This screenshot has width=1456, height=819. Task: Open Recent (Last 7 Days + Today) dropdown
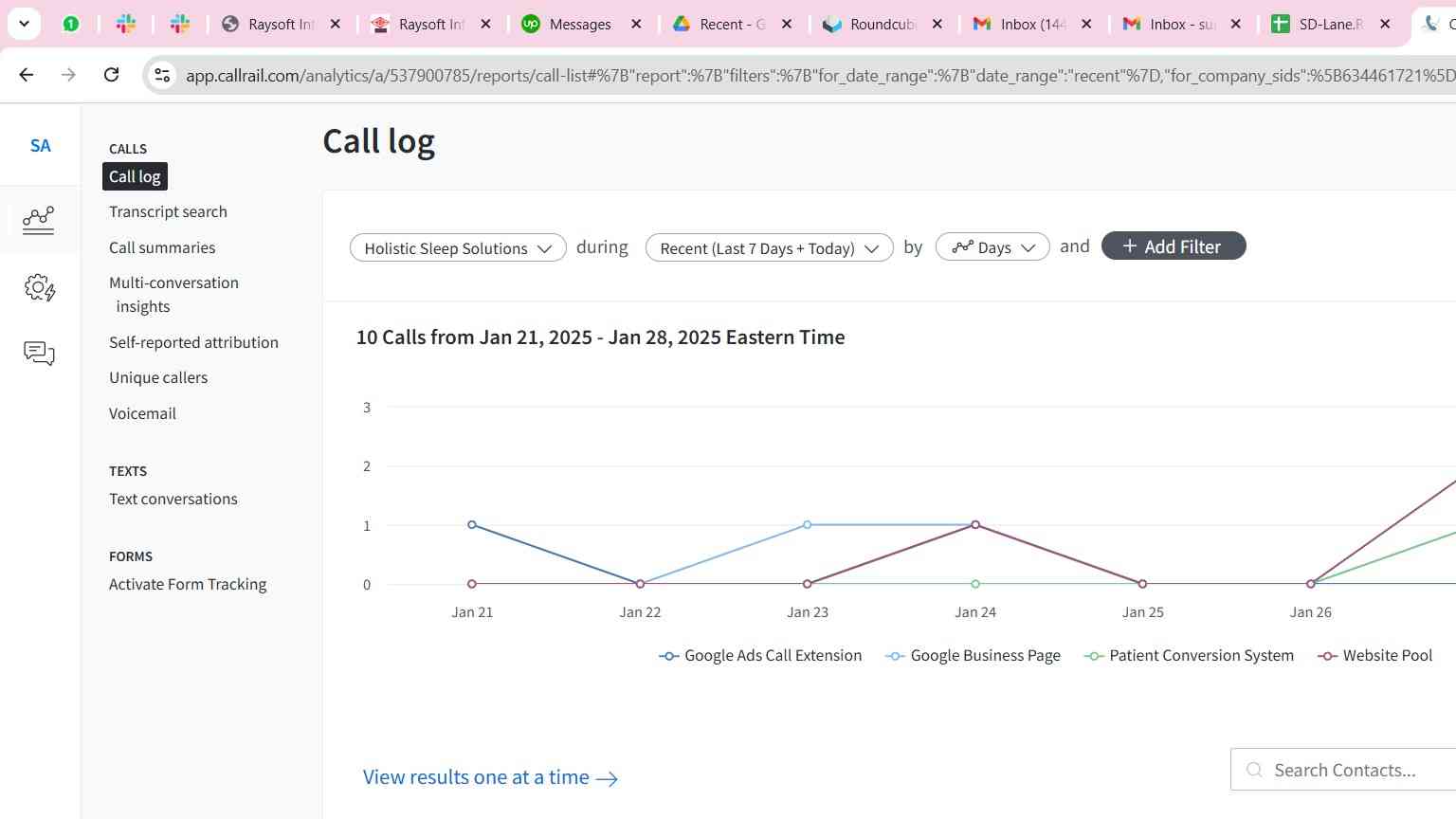pos(769,247)
